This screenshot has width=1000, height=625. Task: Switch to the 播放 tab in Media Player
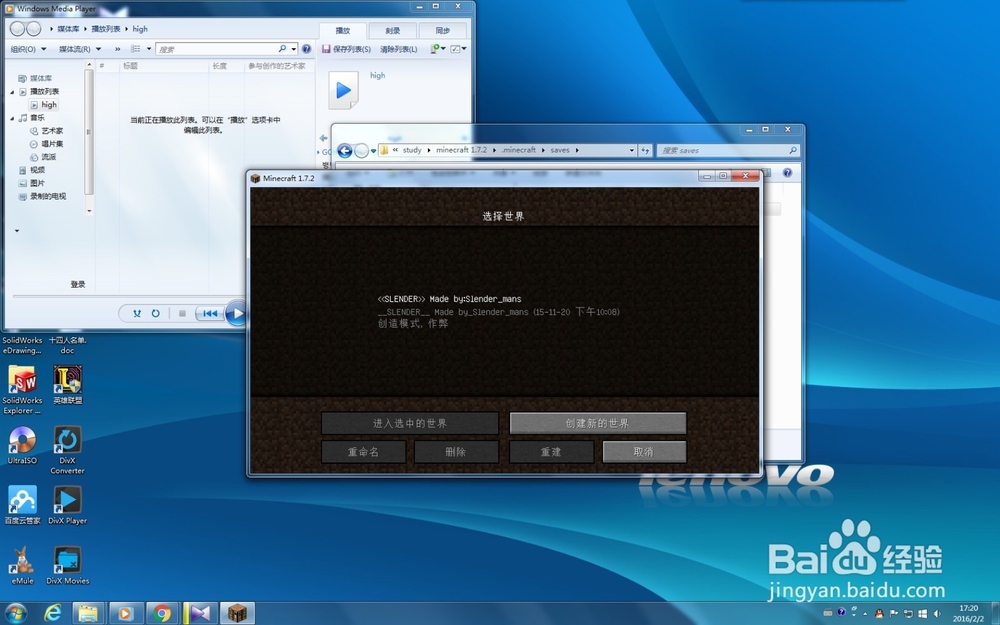click(x=343, y=31)
